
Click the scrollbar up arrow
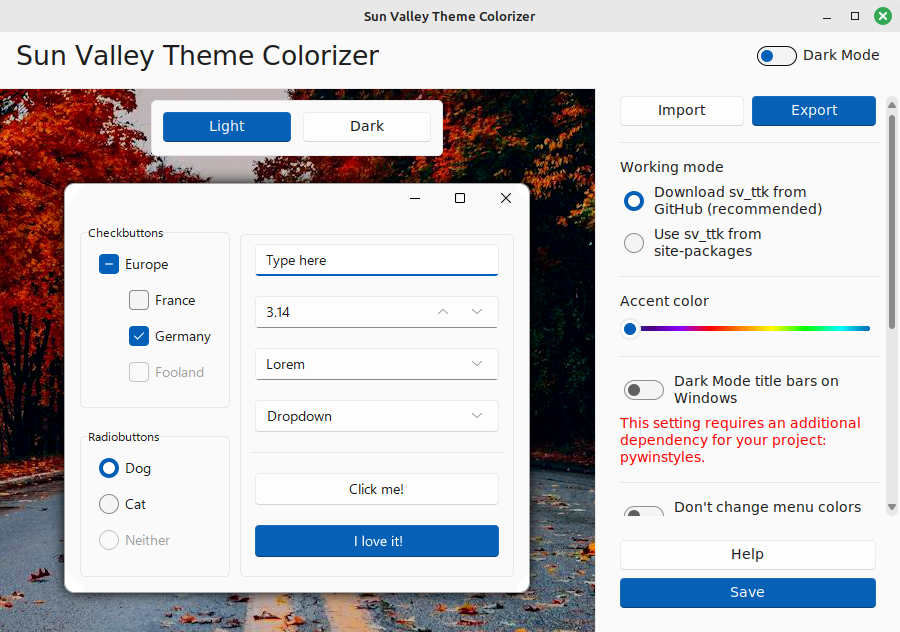[x=891, y=104]
